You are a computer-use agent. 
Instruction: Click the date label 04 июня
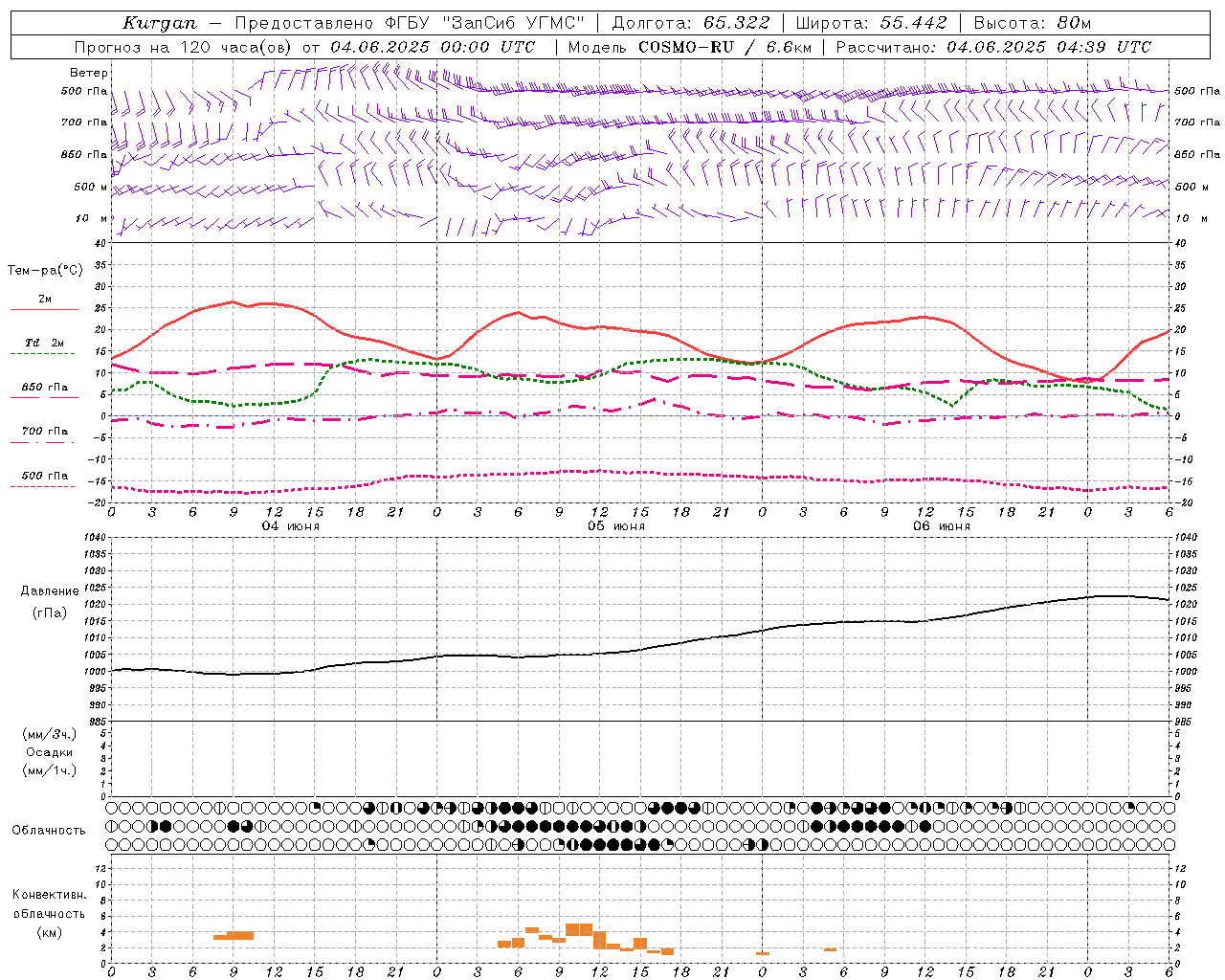tap(291, 526)
